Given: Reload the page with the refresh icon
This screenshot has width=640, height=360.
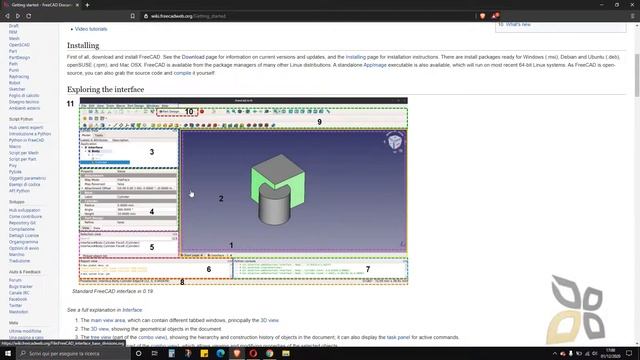Looking at the screenshot, I should click(x=29, y=16).
